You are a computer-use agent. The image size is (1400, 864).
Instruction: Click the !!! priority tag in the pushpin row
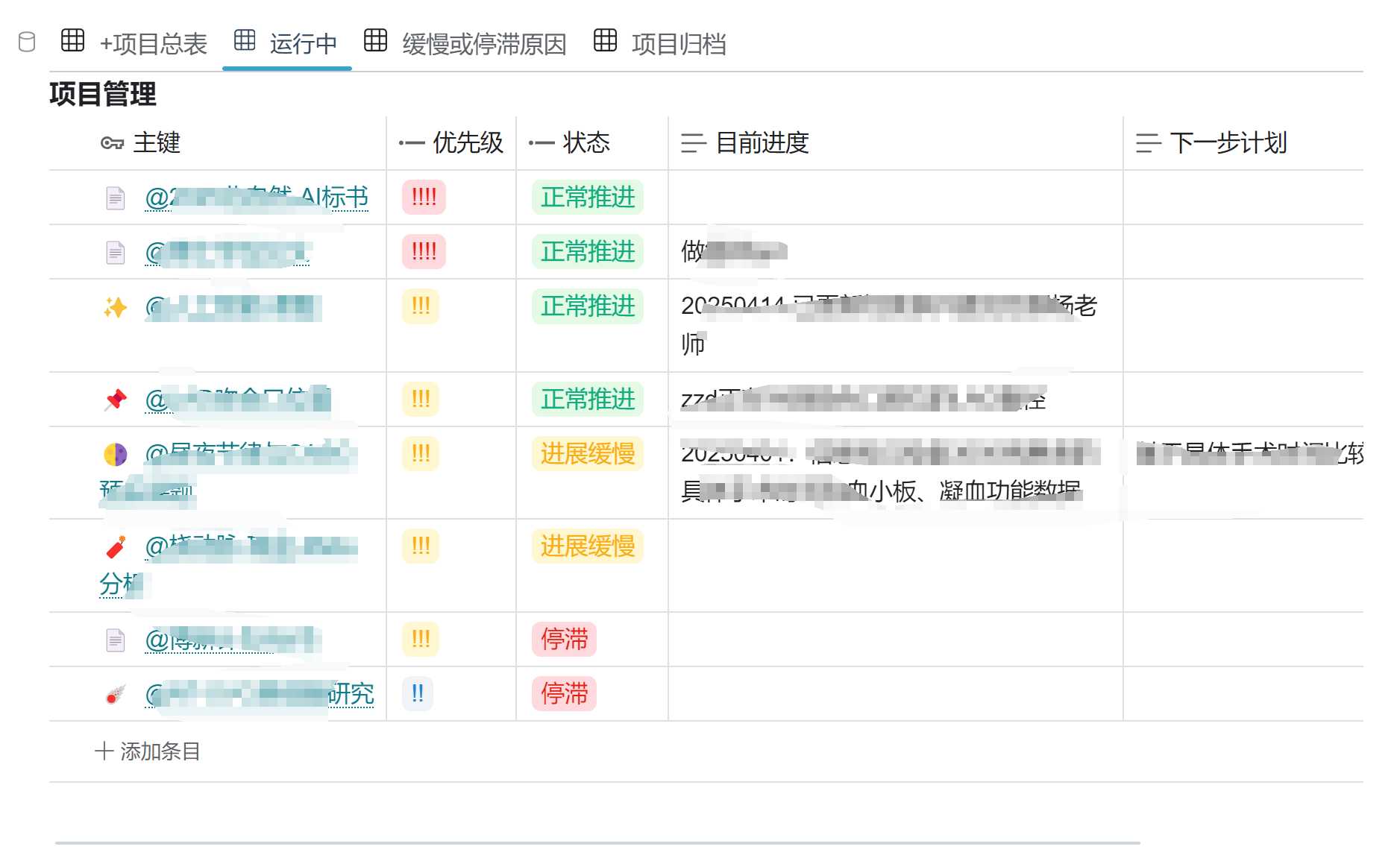[x=421, y=400]
